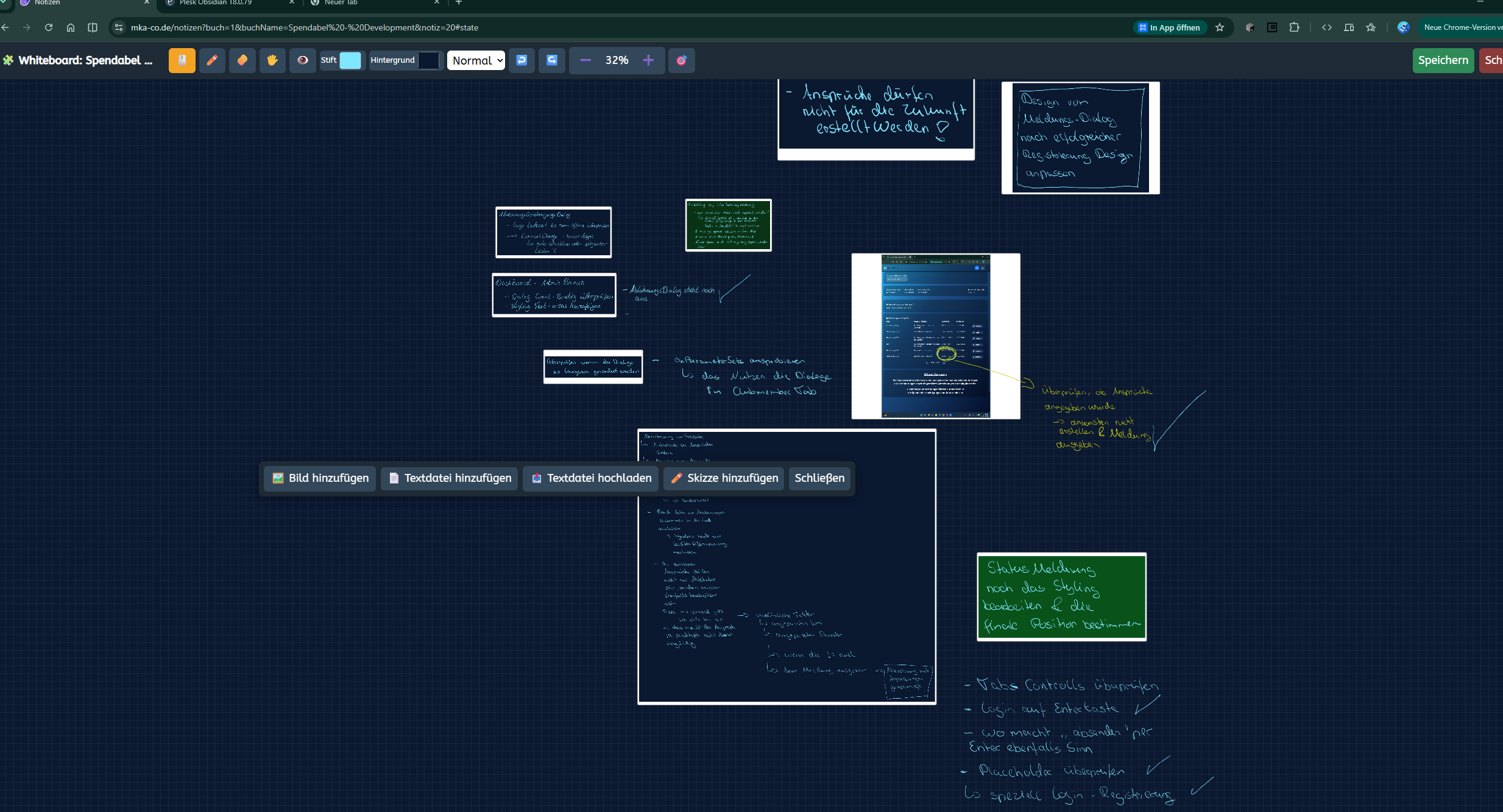1503x812 pixels.
Task: Activate the hand pan tool
Action: tap(272, 60)
